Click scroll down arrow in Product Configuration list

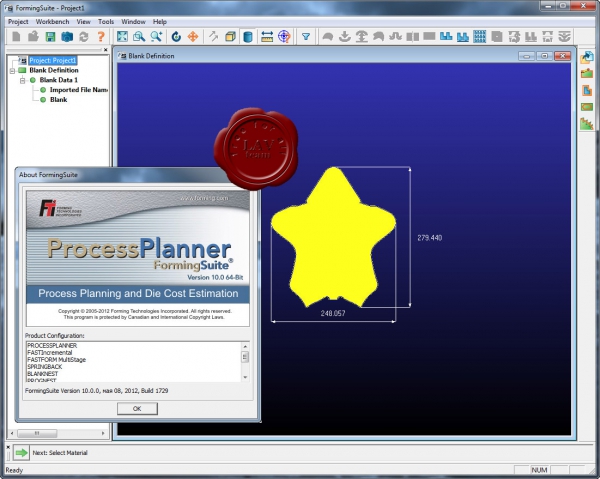tap(245, 377)
